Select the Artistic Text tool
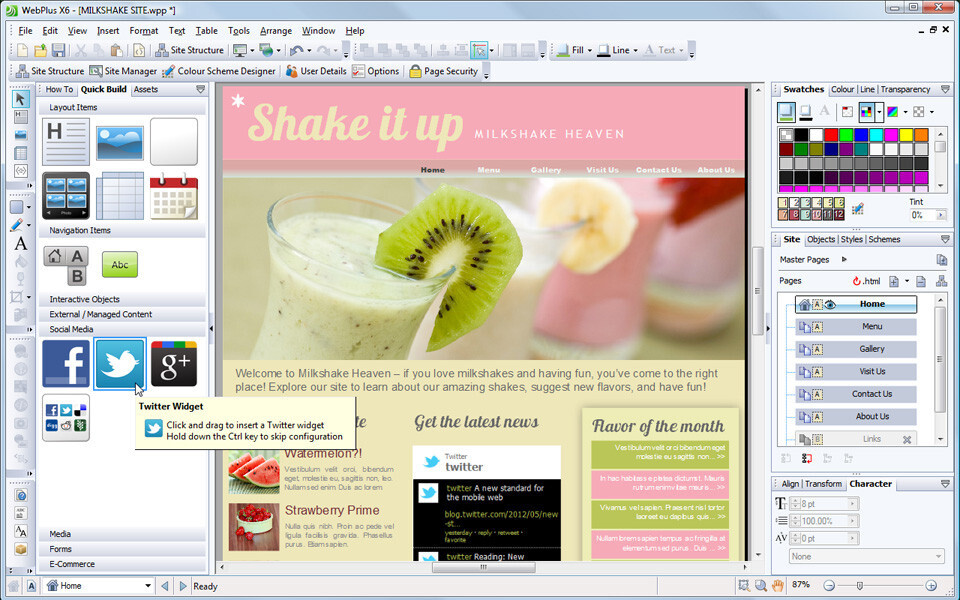Image resolution: width=960 pixels, height=600 pixels. tap(20, 244)
